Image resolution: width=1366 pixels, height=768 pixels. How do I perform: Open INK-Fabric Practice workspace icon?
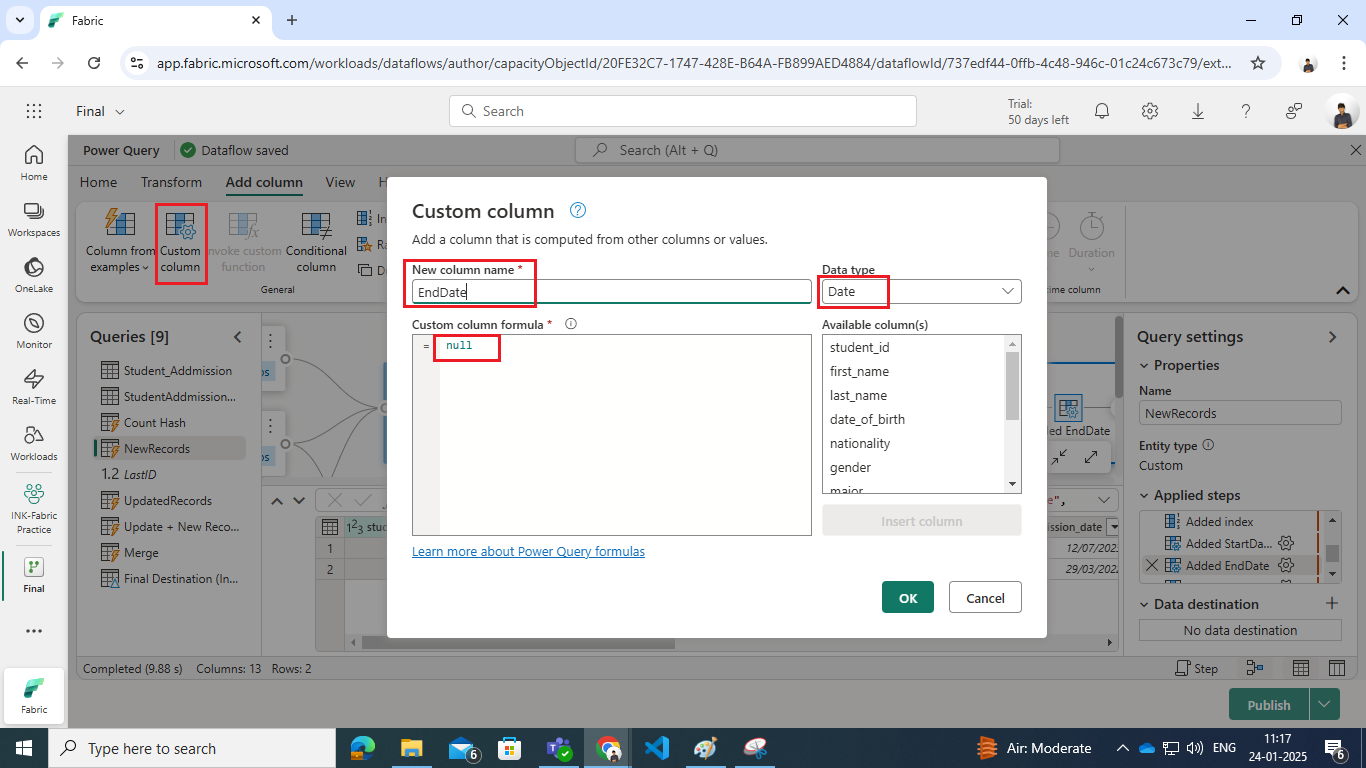click(34, 507)
